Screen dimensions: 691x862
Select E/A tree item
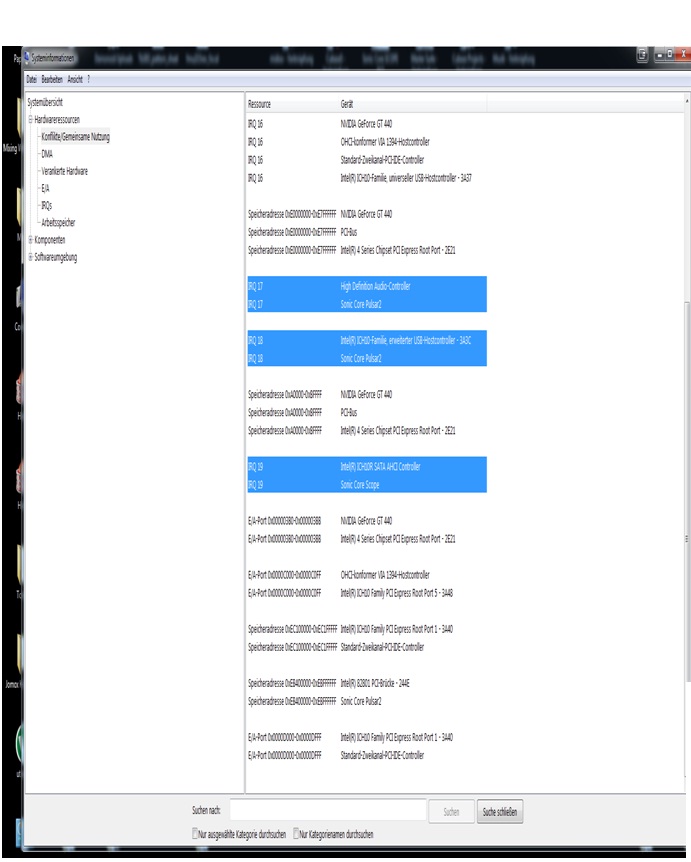tap(45, 188)
